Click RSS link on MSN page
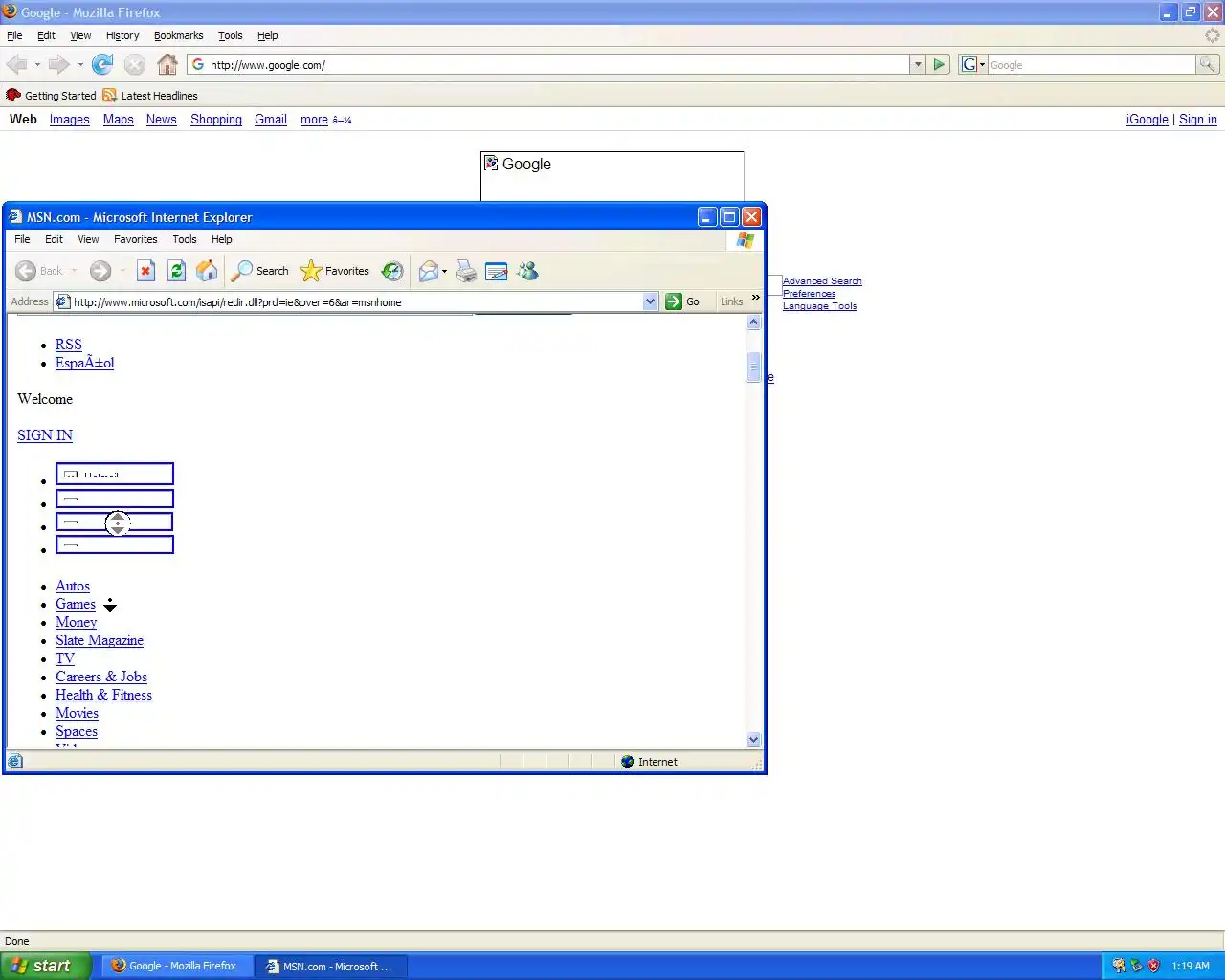Viewport: 1225px width, 980px height. (x=69, y=345)
